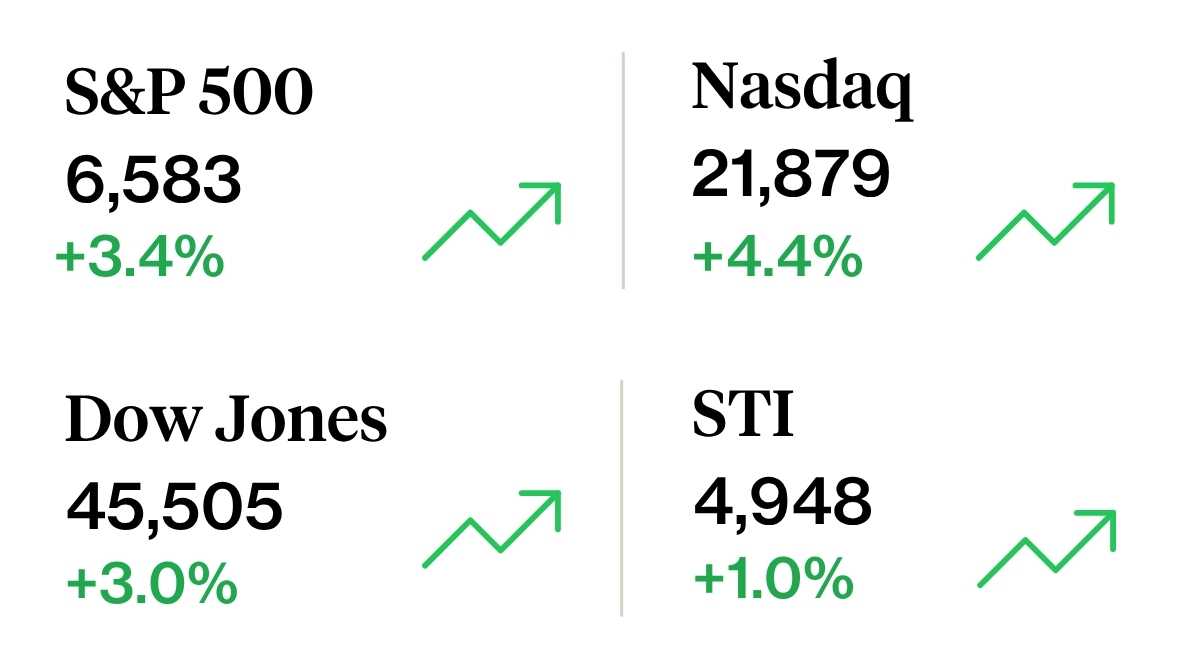The height and width of the screenshot is (647, 1200).
Task: Click the S&P 500 upward trend arrow
Action: pos(492,221)
